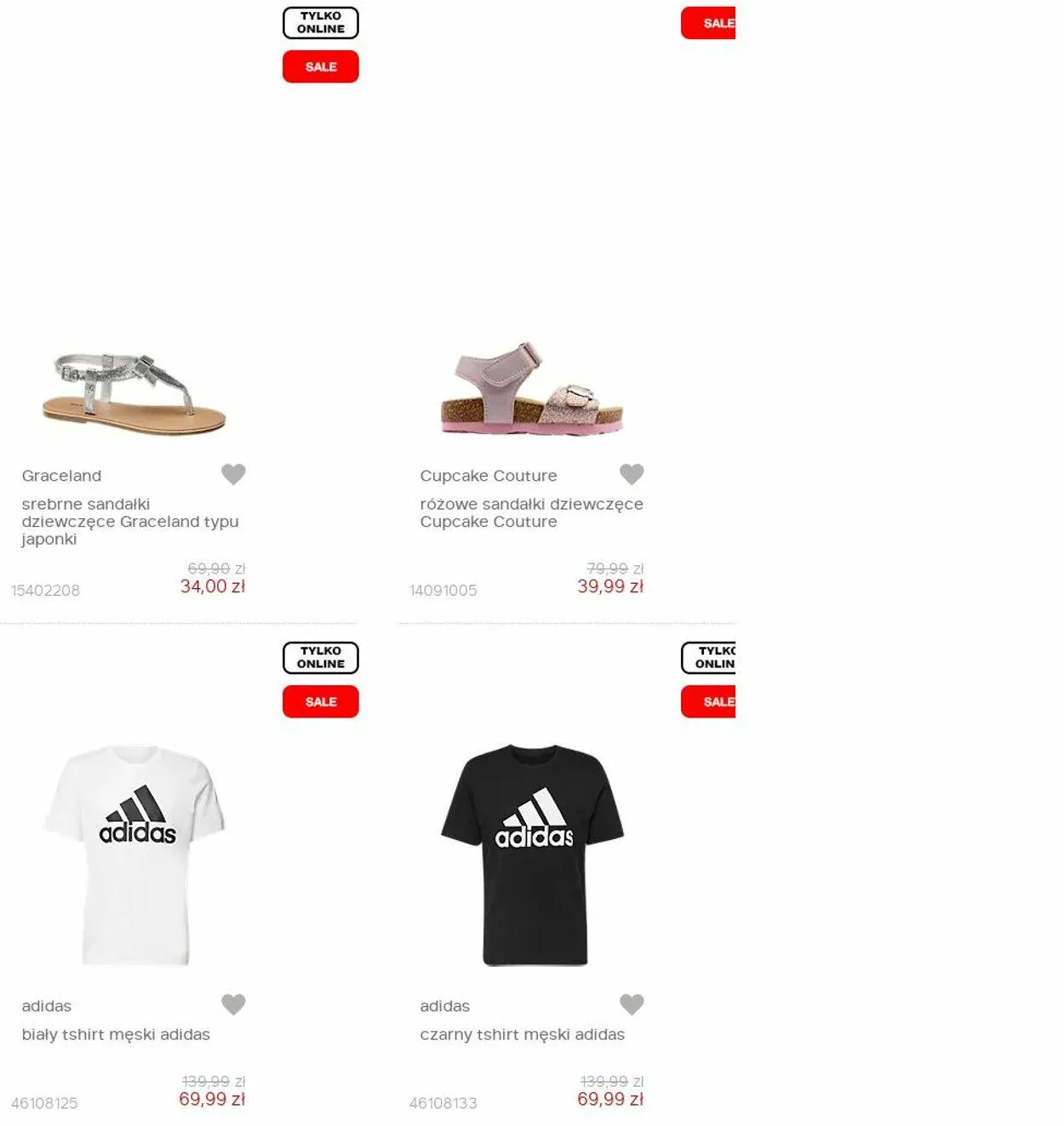Add black adidas tshirt to wishlist heart
The image size is (1064, 1126).
pos(632,1004)
